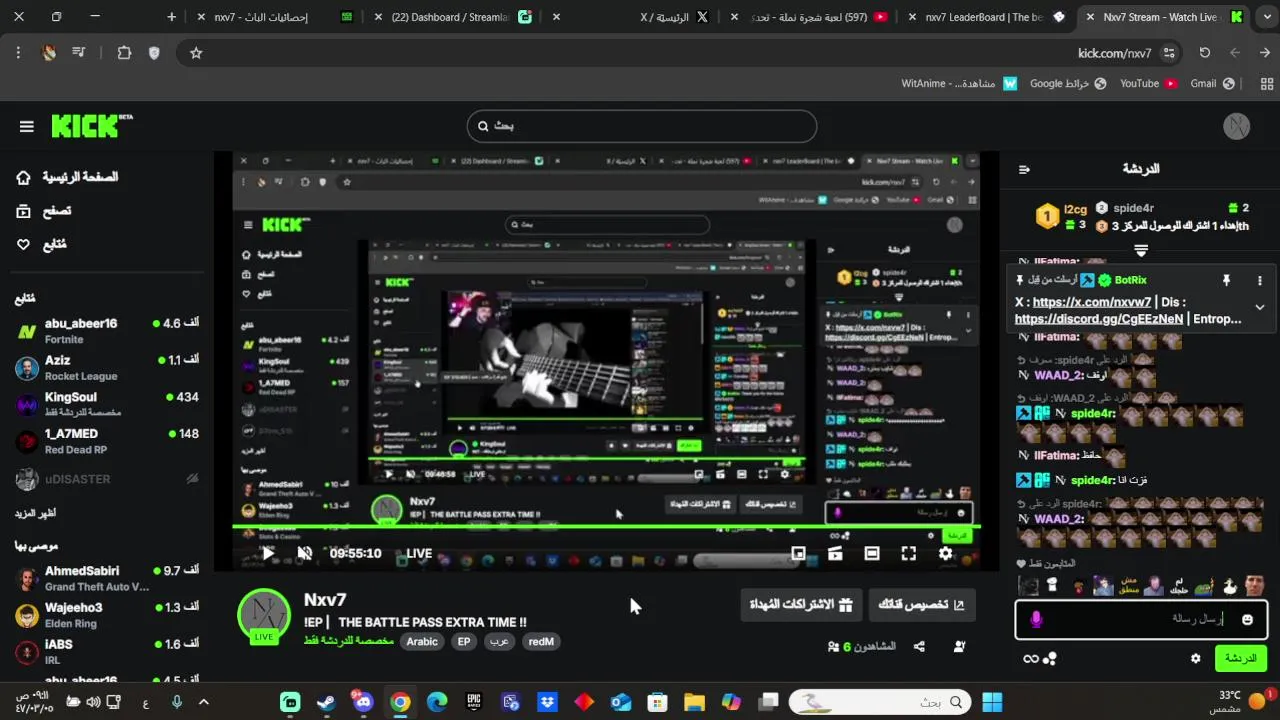This screenshot has width=1280, height=720.
Task: Select the Arabic tag
Action: (422, 642)
